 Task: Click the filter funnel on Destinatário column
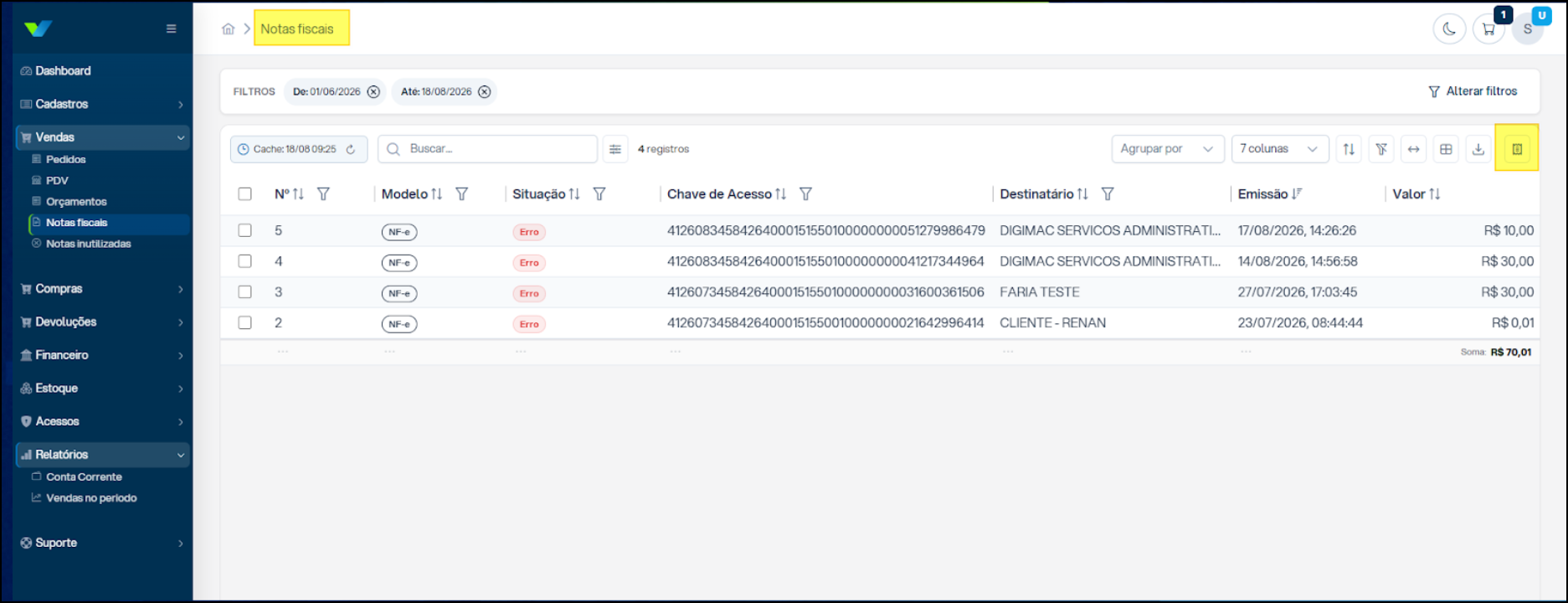tap(1108, 194)
